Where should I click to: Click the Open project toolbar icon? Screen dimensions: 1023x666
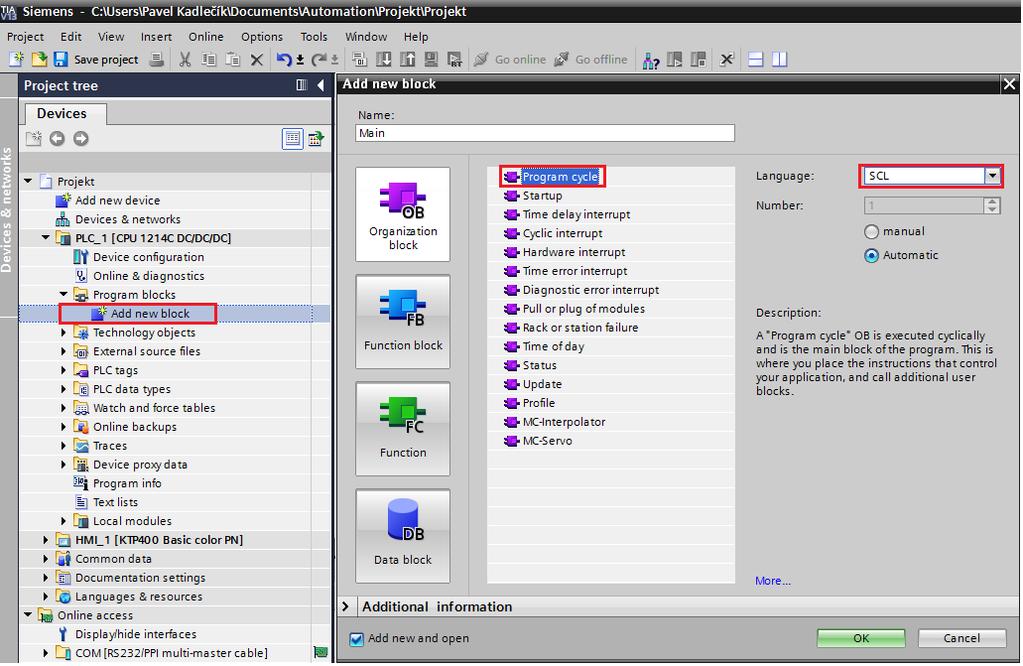[x=39, y=59]
